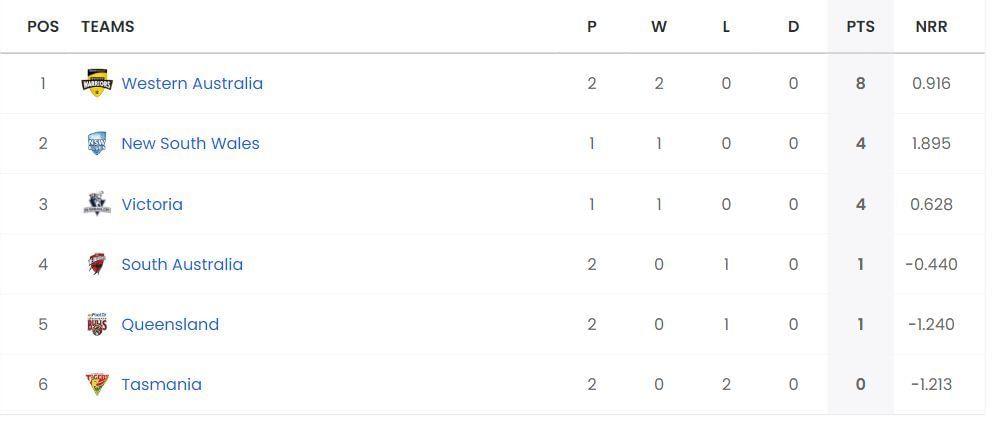Image resolution: width=992 pixels, height=423 pixels.
Task: Click the POS column header
Action: coord(43,27)
